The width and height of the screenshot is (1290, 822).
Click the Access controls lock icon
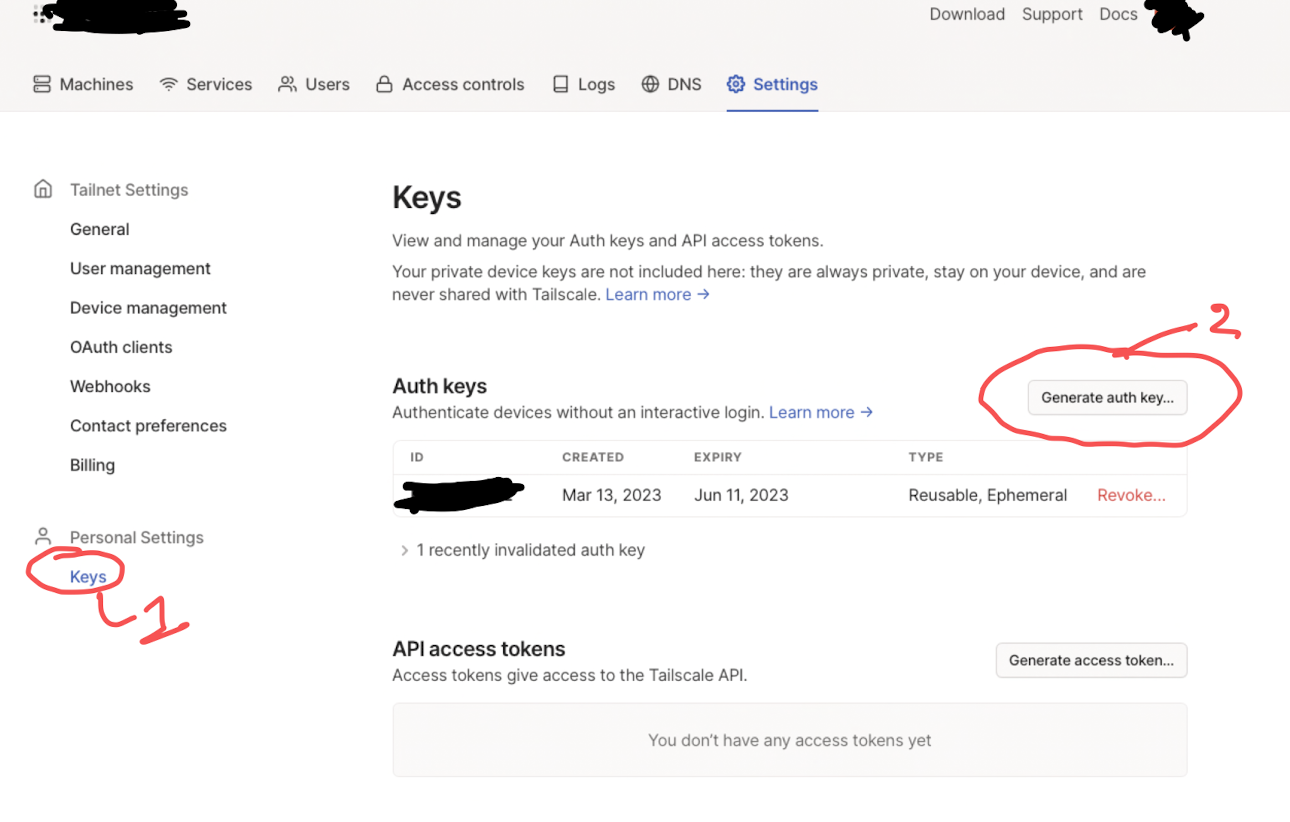click(x=384, y=84)
